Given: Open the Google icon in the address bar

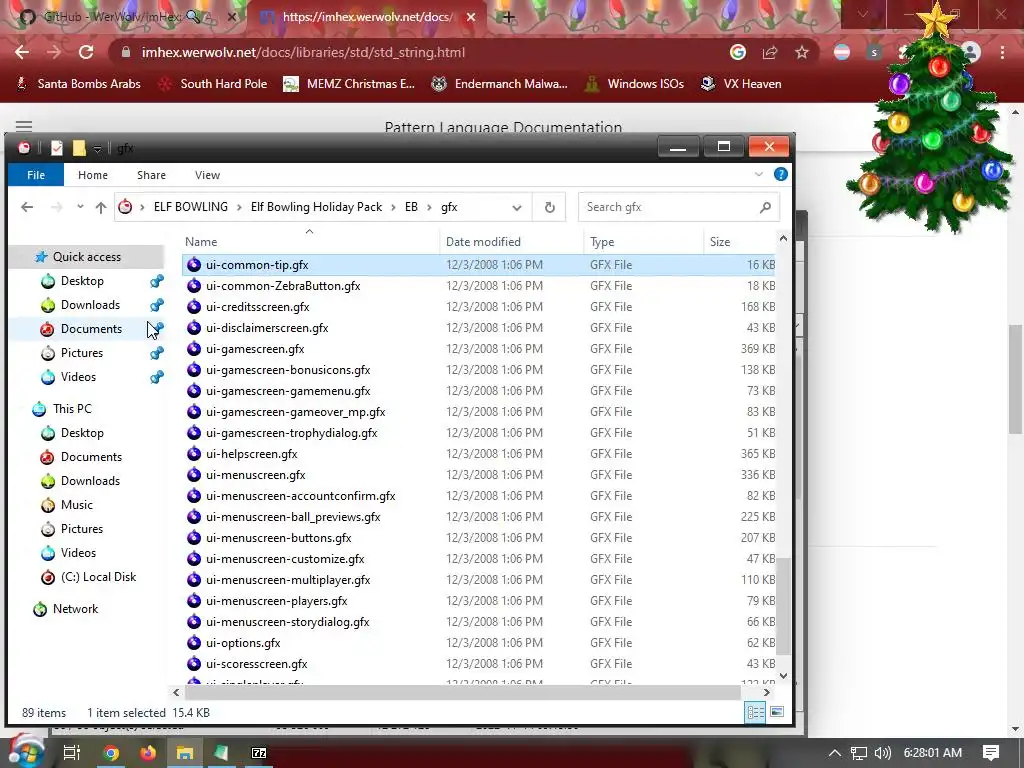Looking at the screenshot, I should (738, 52).
